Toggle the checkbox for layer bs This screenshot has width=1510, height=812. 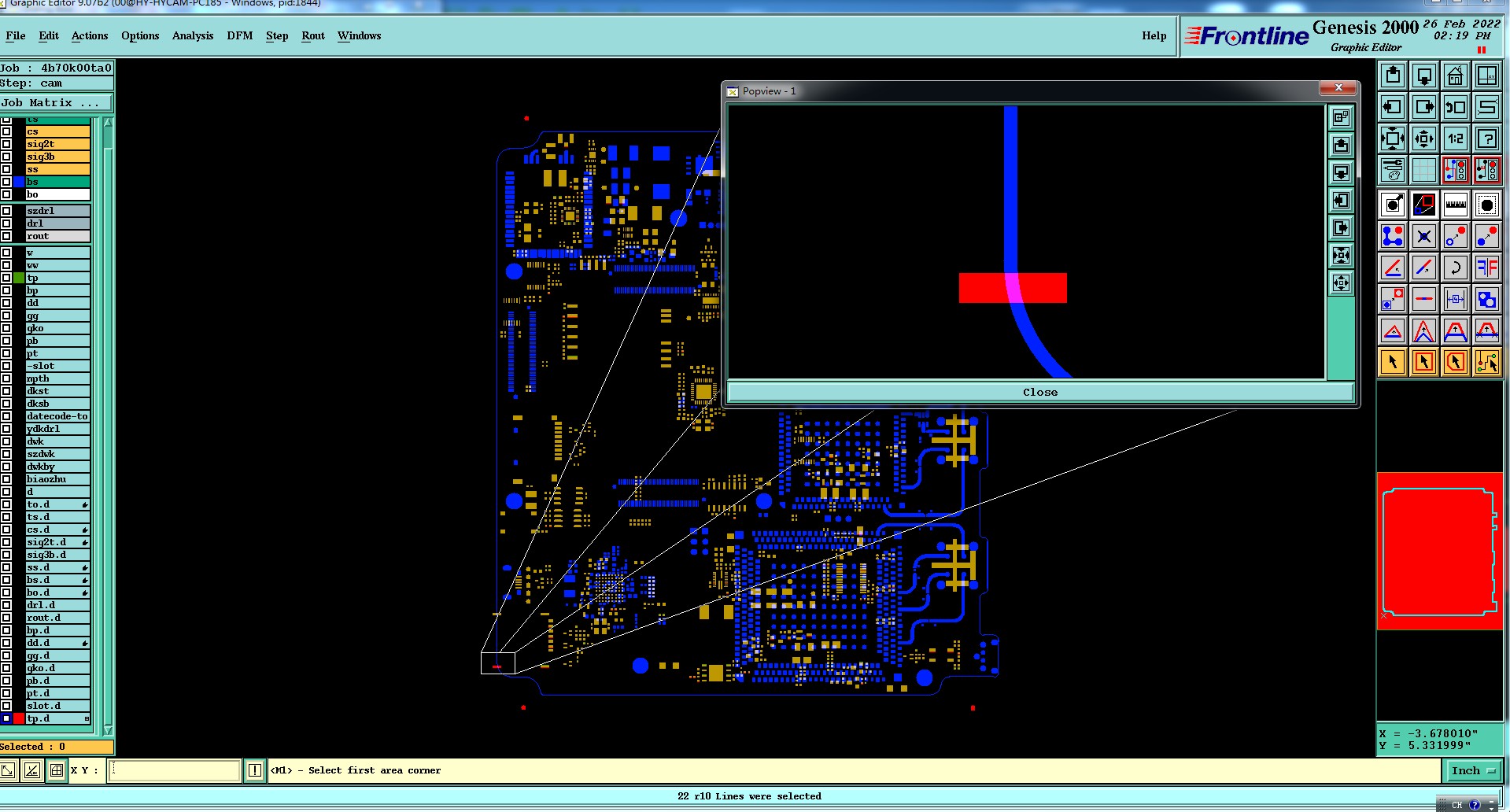coord(6,182)
